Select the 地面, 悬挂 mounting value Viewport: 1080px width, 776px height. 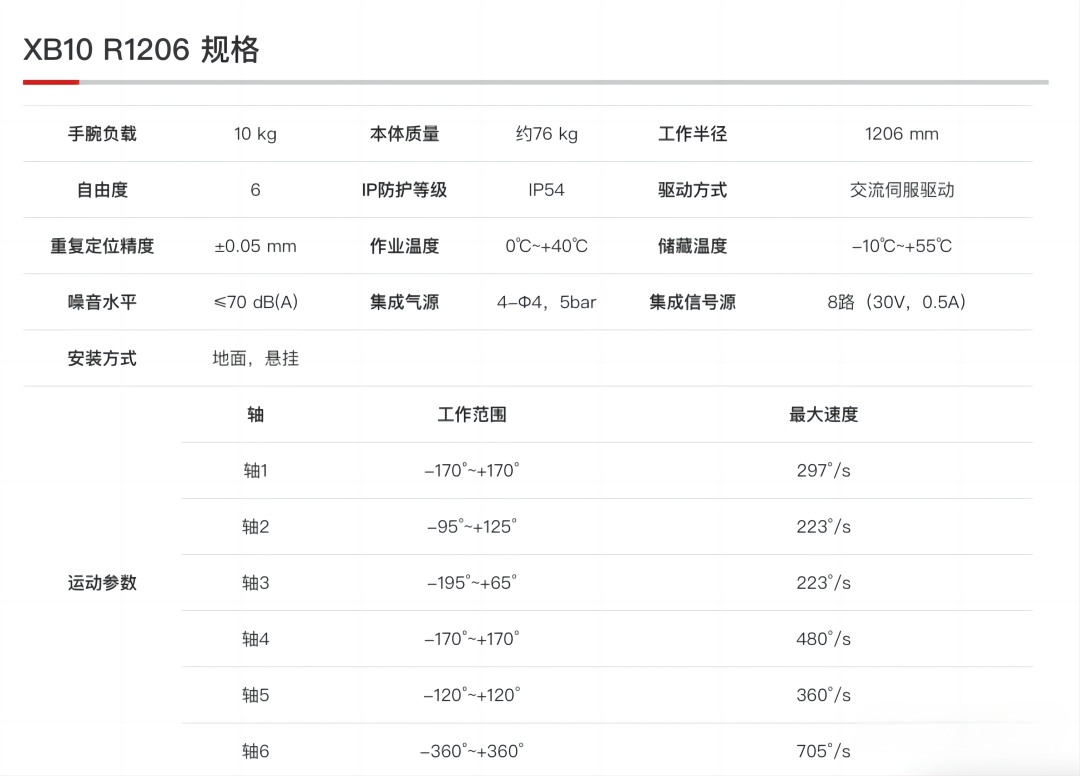pos(255,358)
